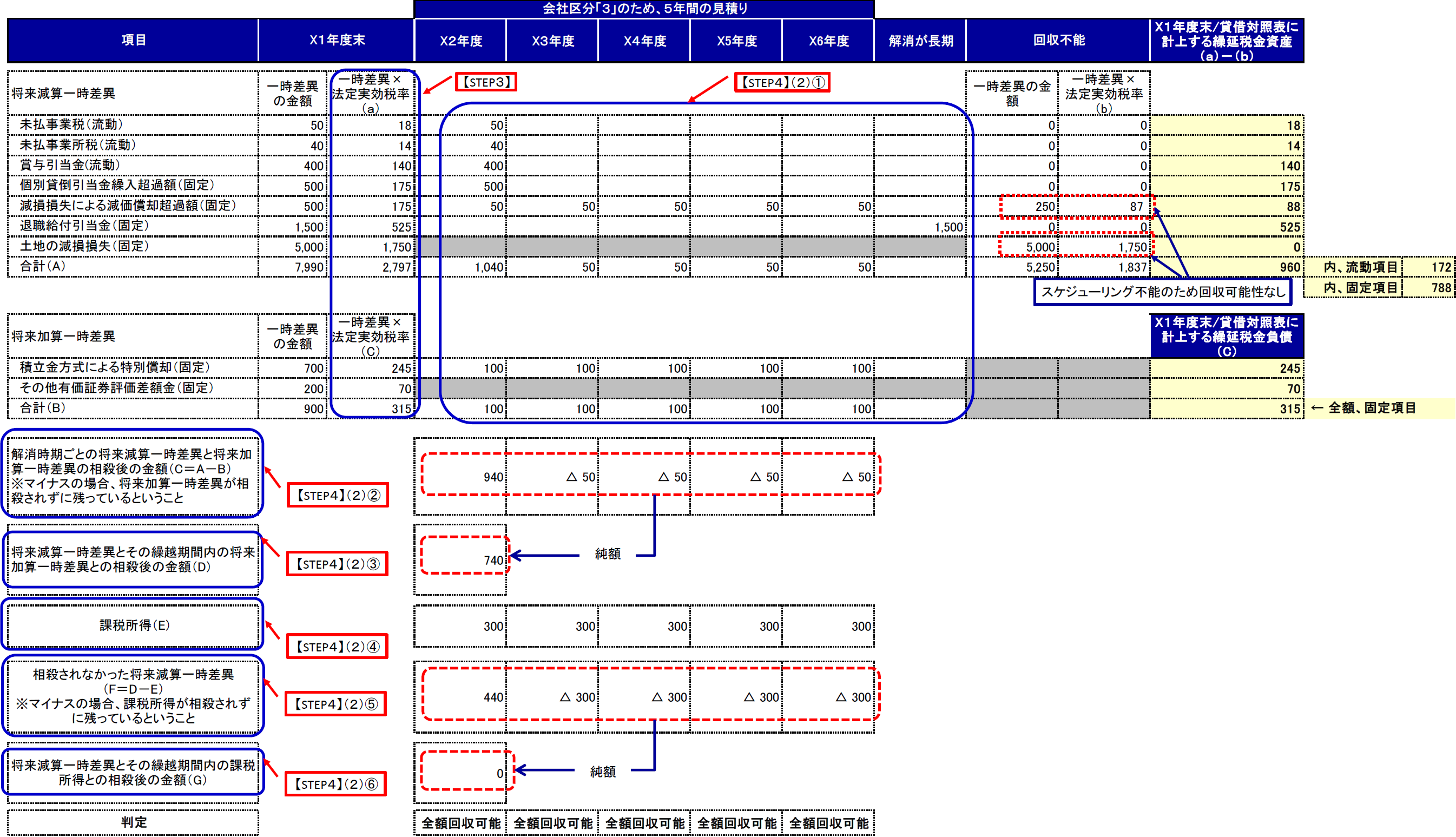Click the 解消が長期 header cell

click(x=920, y=41)
